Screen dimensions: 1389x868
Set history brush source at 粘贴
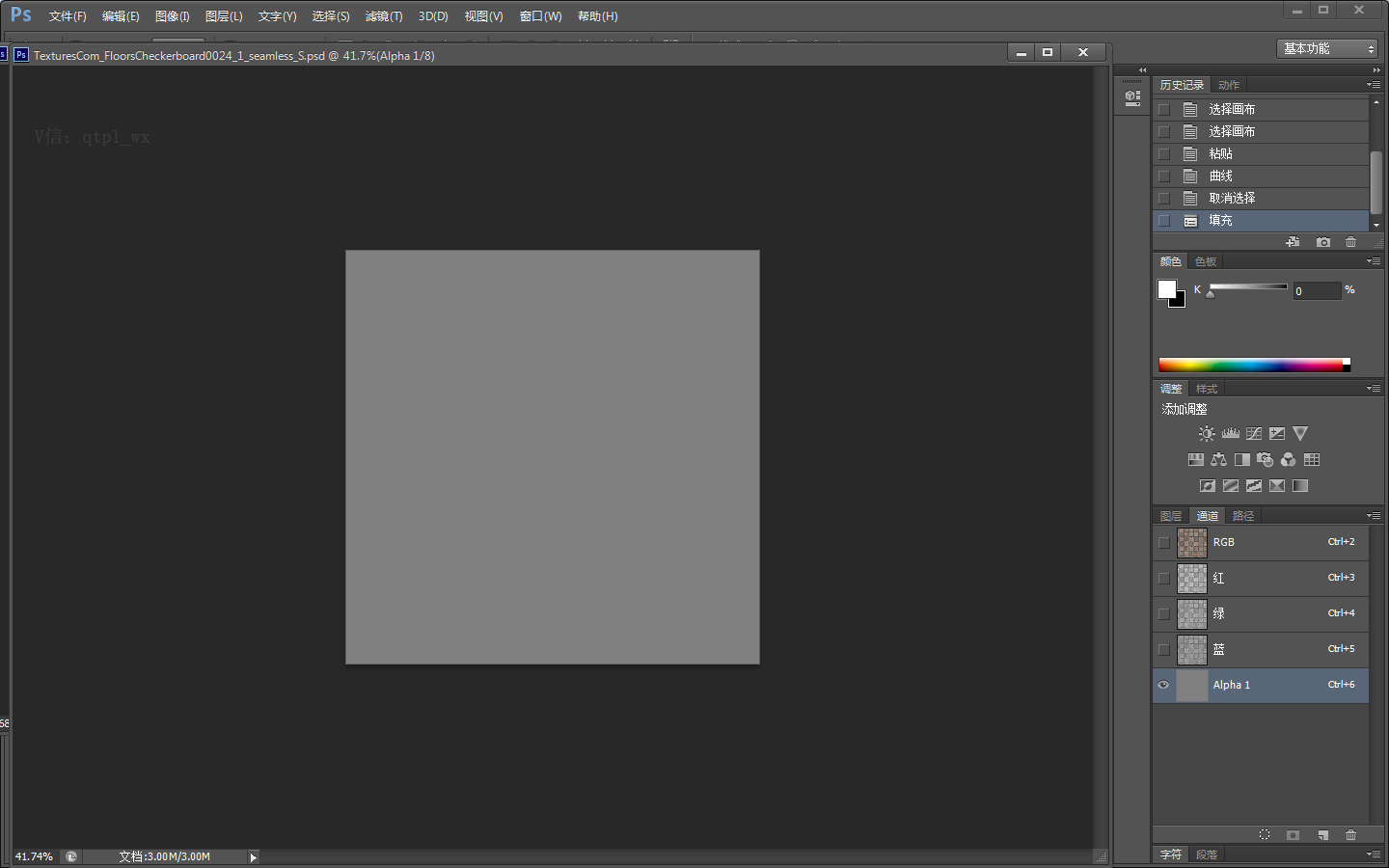pyautogui.click(x=1164, y=153)
